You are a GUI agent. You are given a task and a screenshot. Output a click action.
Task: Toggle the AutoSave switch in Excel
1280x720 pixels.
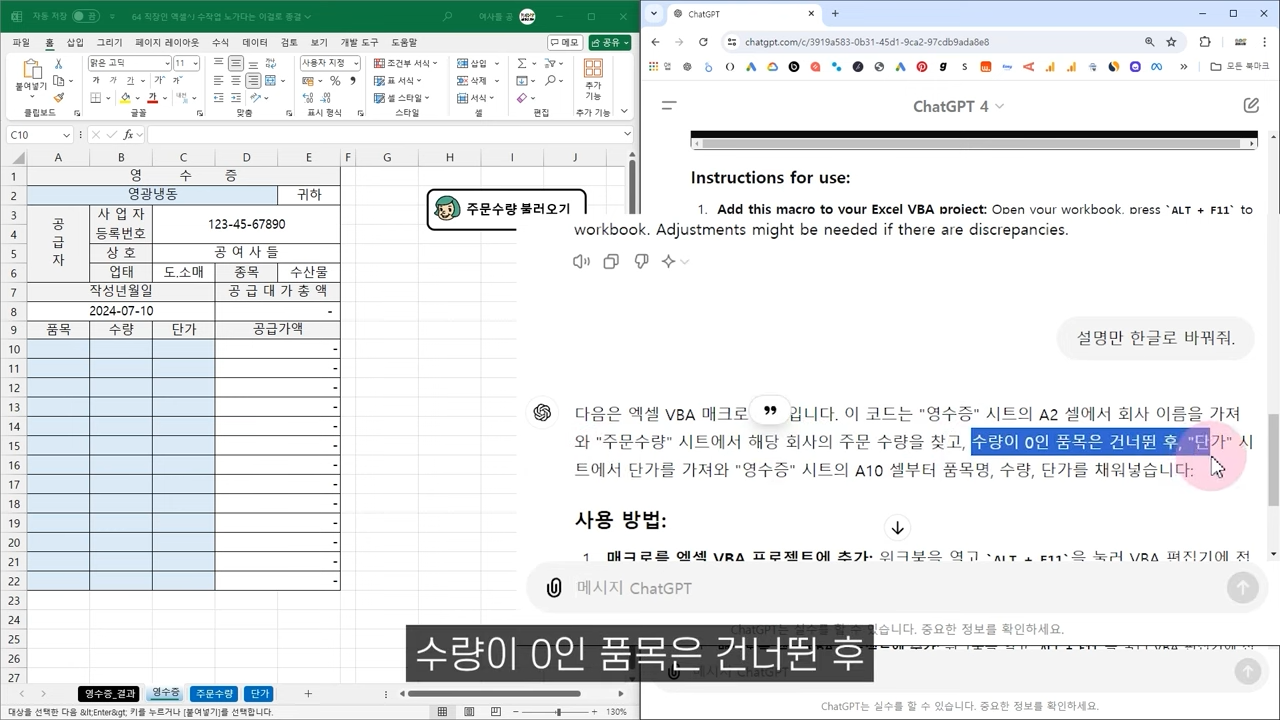coord(85,16)
